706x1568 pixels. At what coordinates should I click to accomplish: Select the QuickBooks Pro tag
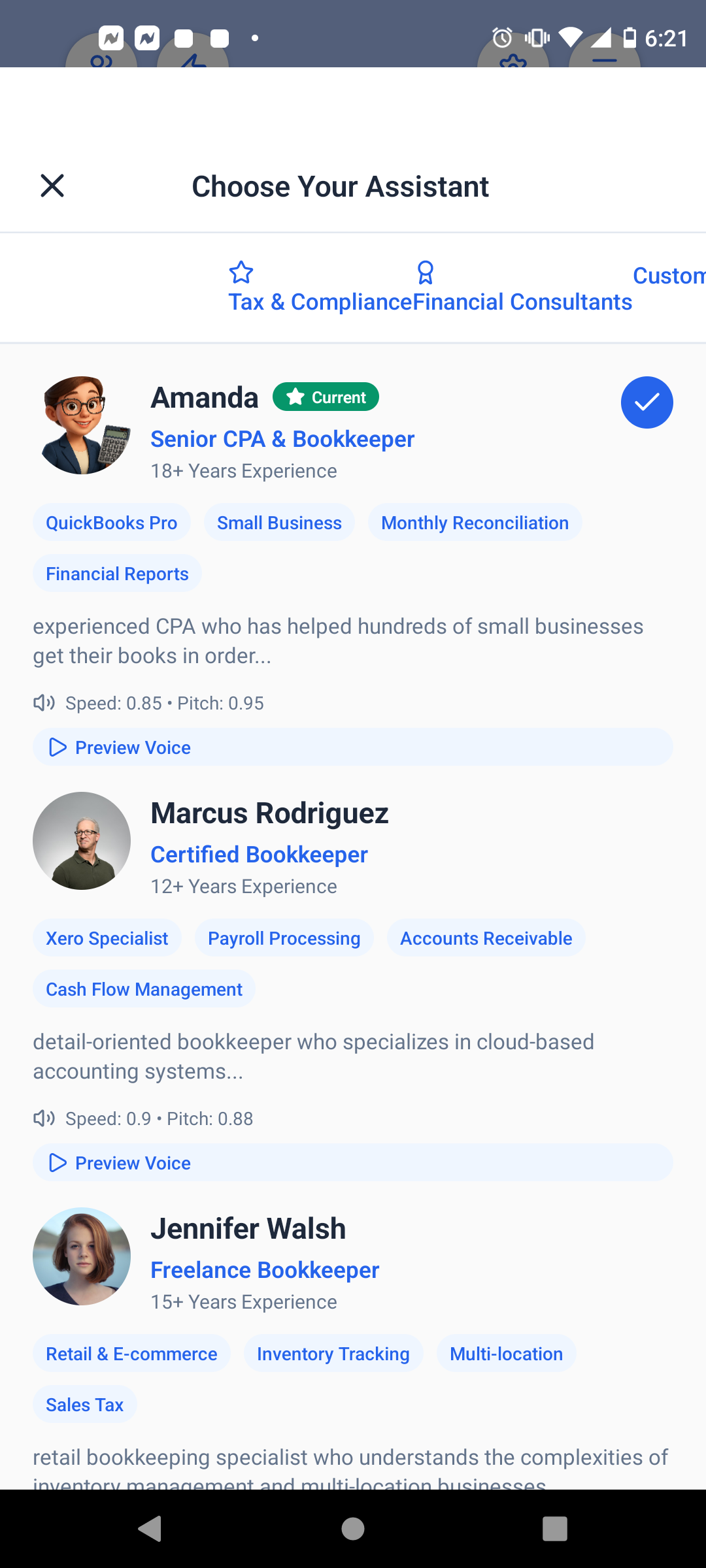pyautogui.click(x=112, y=523)
